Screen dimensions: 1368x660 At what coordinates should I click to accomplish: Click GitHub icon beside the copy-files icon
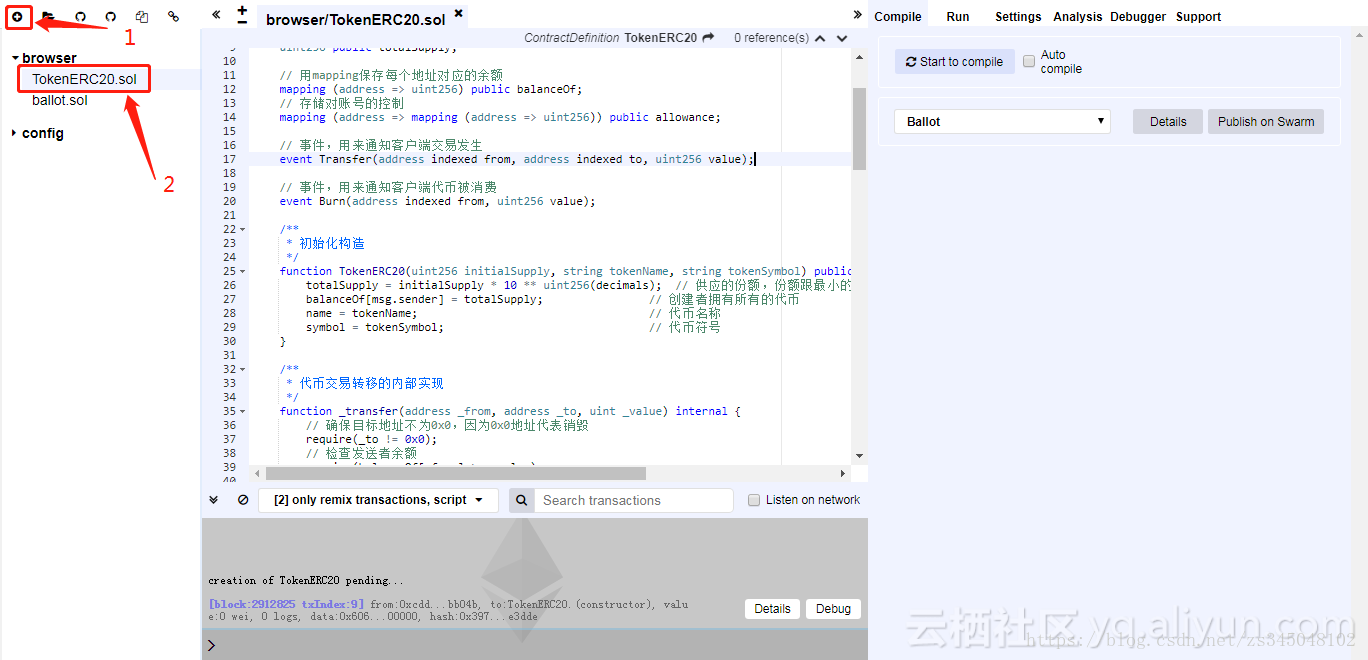pyautogui.click(x=111, y=16)
